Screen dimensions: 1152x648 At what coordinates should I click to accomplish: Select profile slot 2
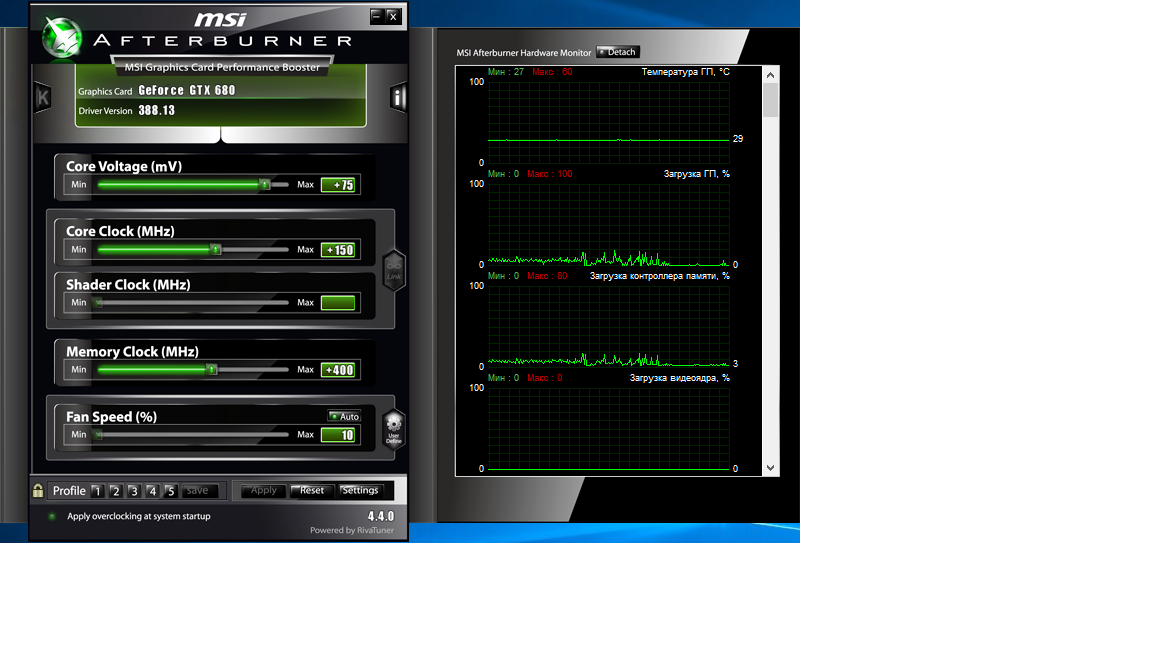click(x=115, y=491)
